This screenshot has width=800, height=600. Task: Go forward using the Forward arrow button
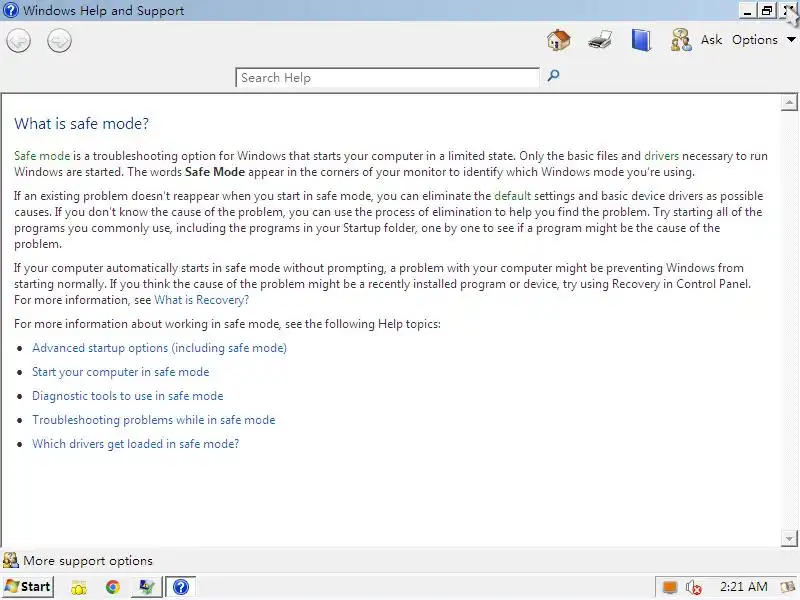click(59, 41)
